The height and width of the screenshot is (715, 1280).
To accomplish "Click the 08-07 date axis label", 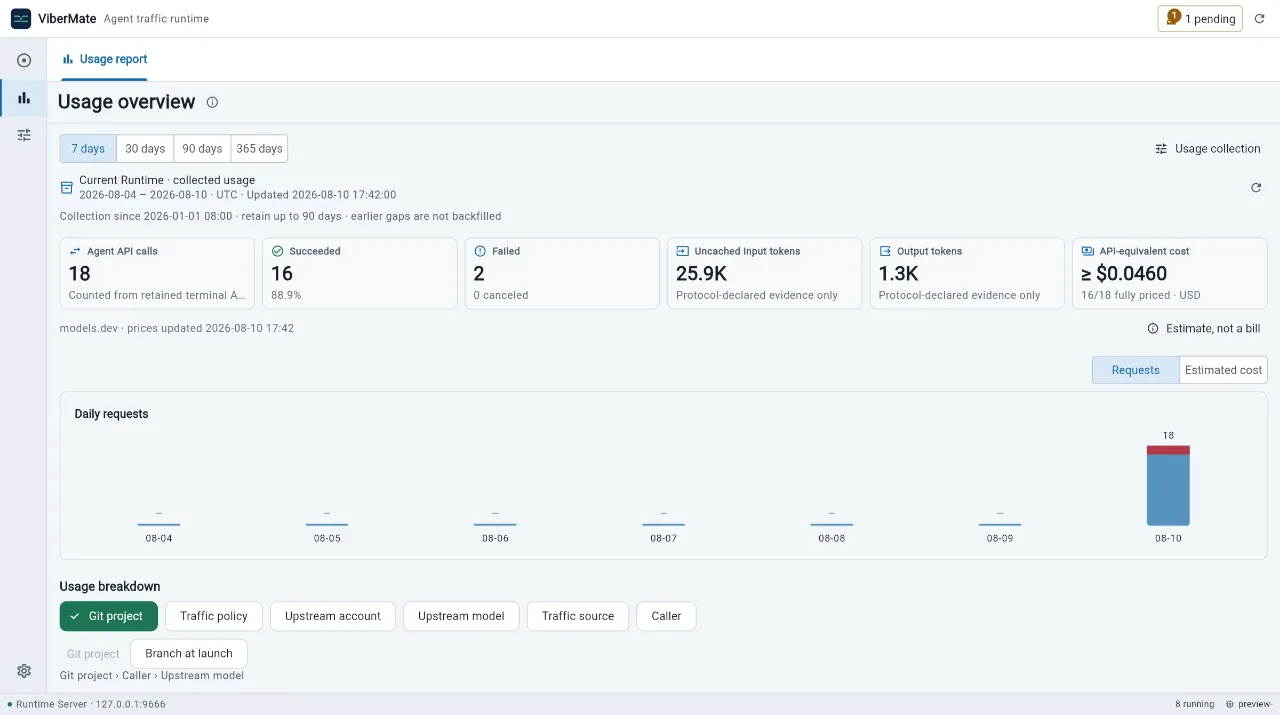I will pos(663,538).
